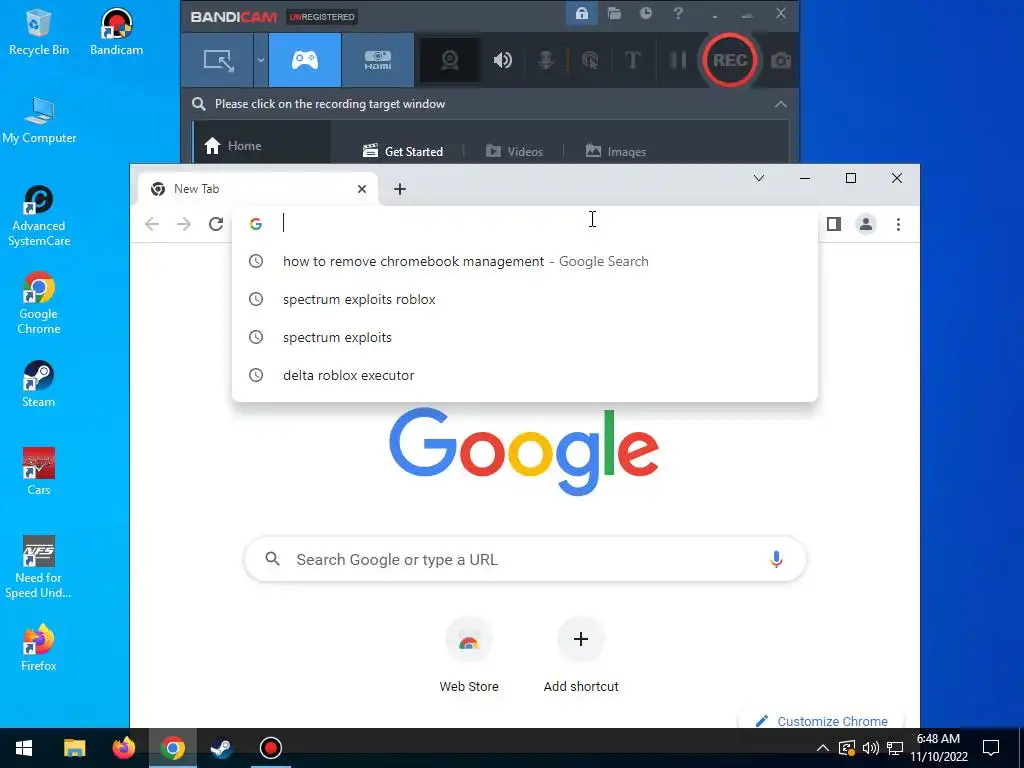Open Bandicam output folder icon
Screen dimensions: 1024x768
(x=614, y=14)
